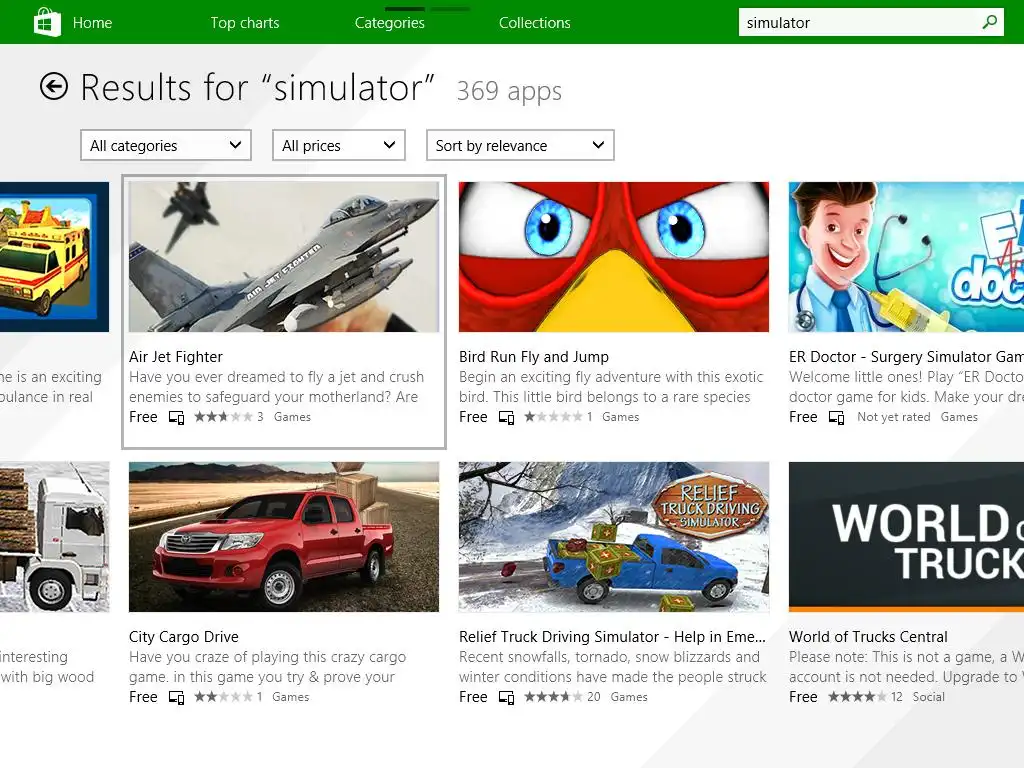Open Top charts
1024x768 pixels.
coord(245,23)
